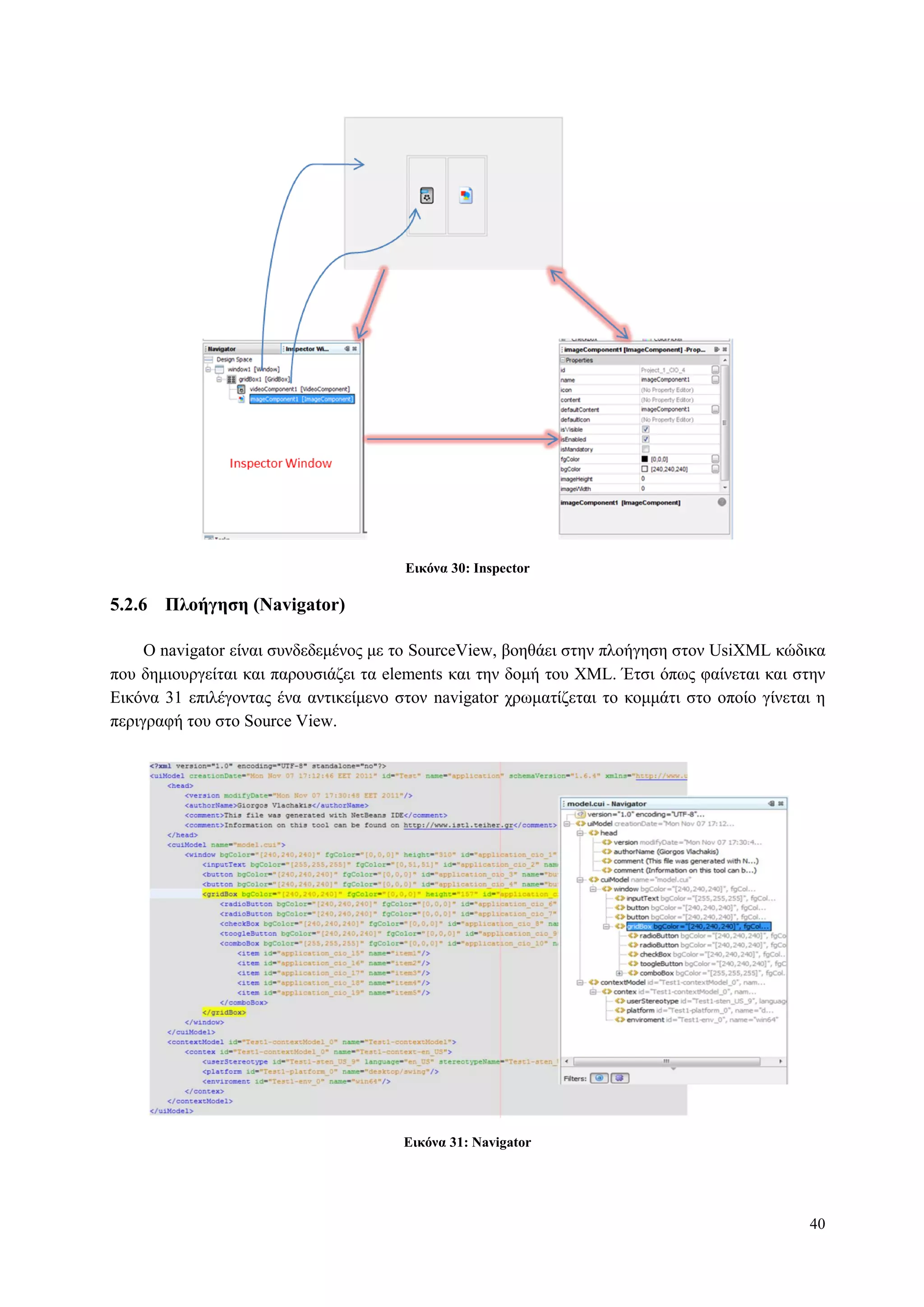Image resolution: width=924 pixels, height=1307 pixels.
Task: Select videoComponent1 node icon in Inspector tree
Action: pos(241,389)
